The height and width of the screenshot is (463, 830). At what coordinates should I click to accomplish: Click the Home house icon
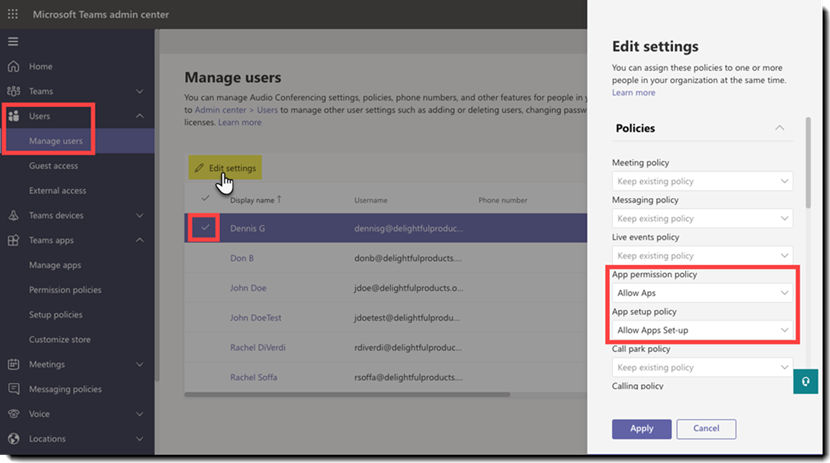14,66
